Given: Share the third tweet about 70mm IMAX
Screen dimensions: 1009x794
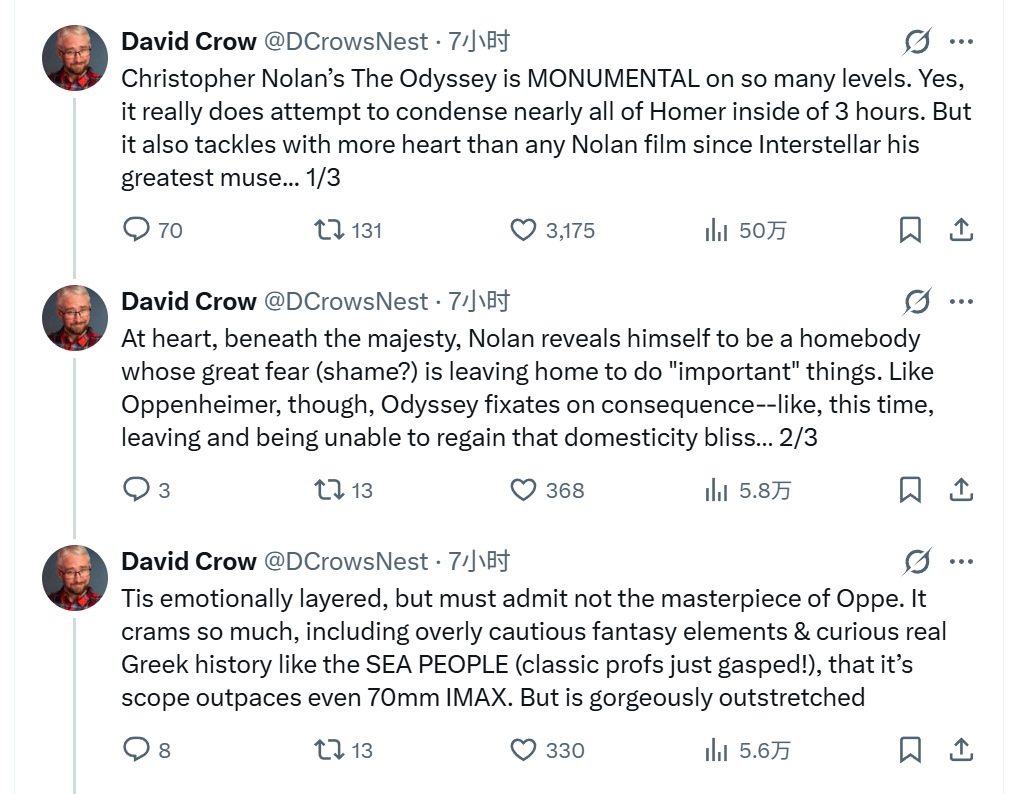Looking at the screenshot, I should click(961, 750).
